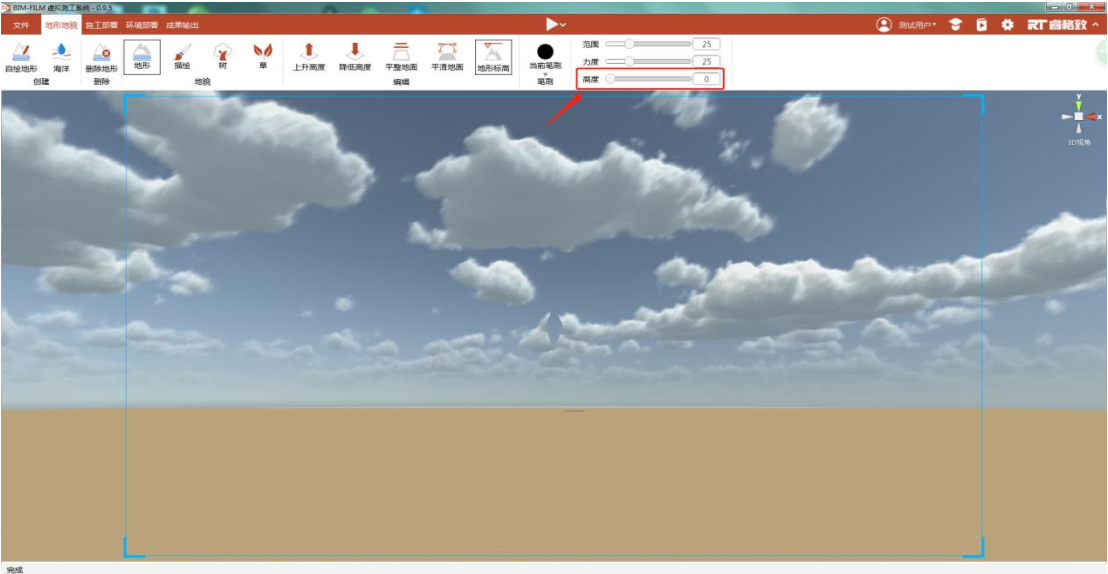Screen dimensions: 1108x574
Task: Expand the 当前笔刷 brush dropdown arrow
Action: tap(545, 74)
